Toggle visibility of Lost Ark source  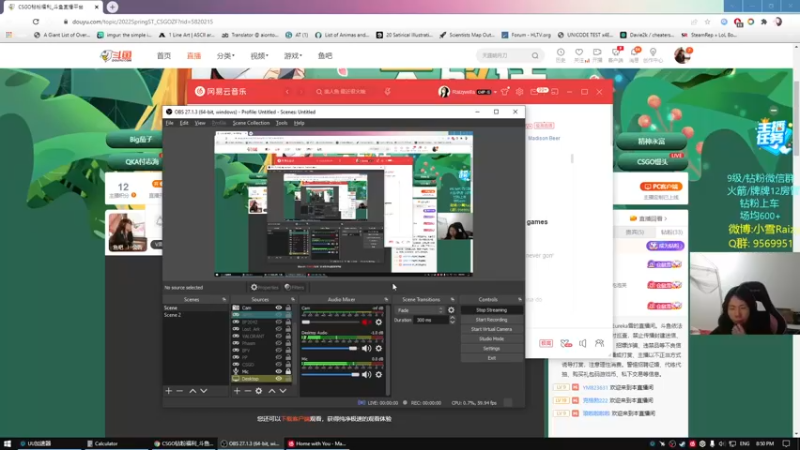(279, 329)
